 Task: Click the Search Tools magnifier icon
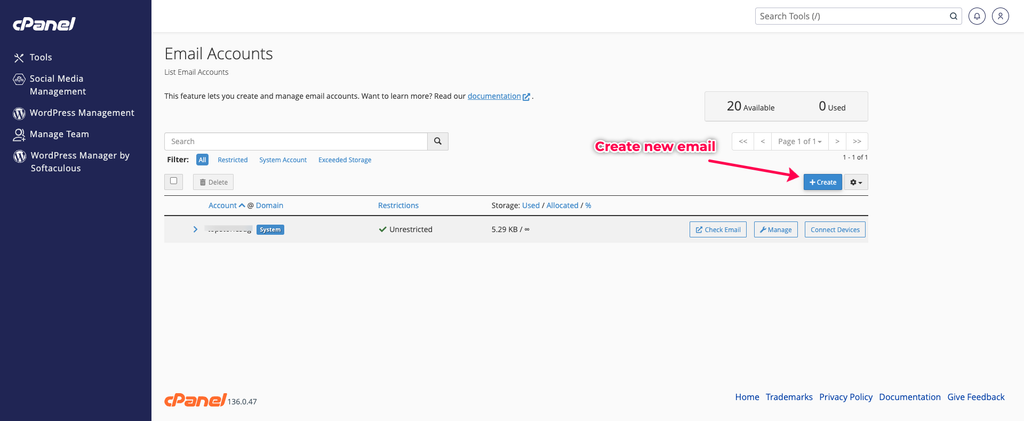[x=953, y=16]
